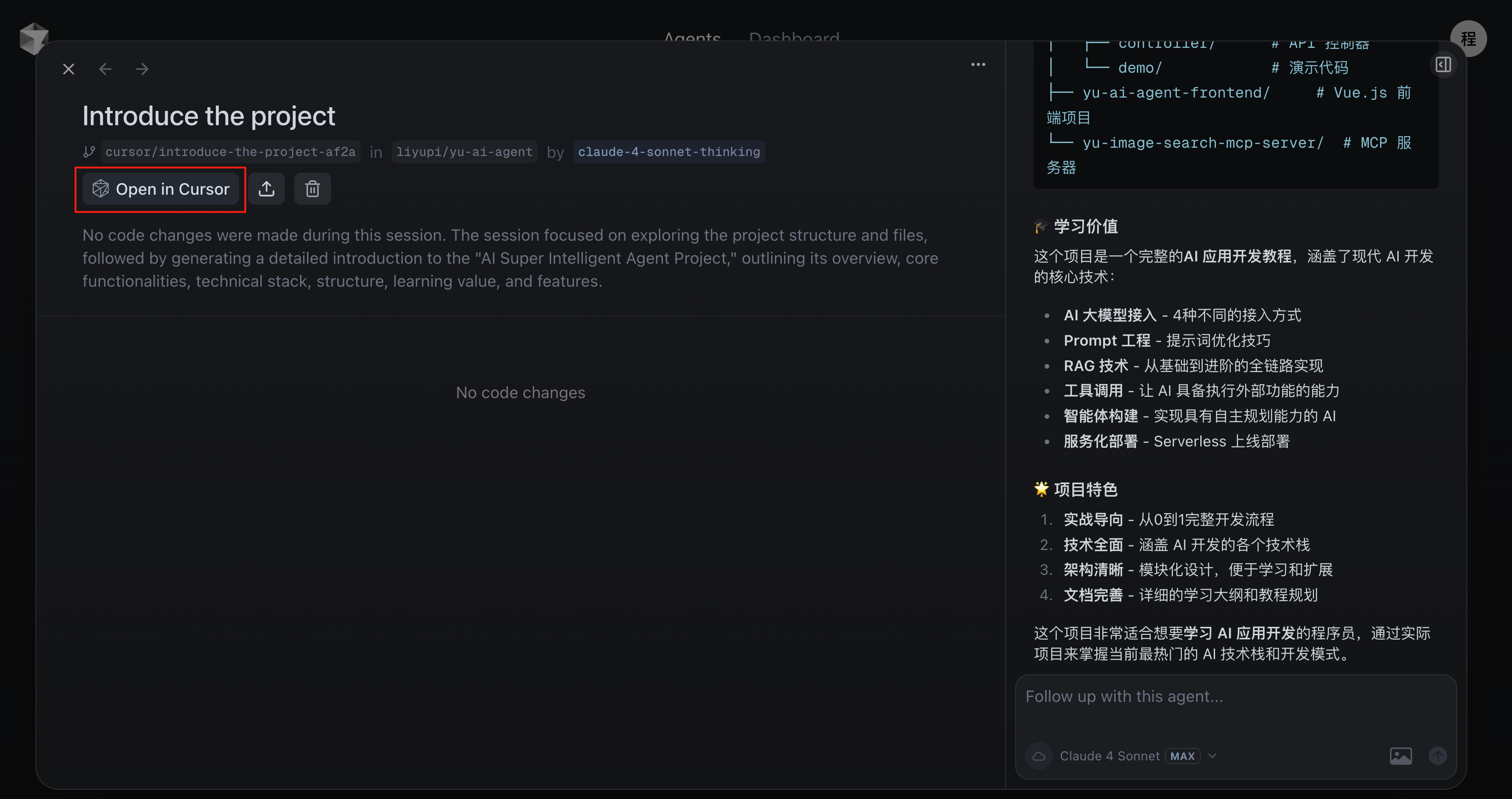This screenshot has height=799, width=1512.
Task: Click the share/export upload icon
Action: (x=267, y=189)
